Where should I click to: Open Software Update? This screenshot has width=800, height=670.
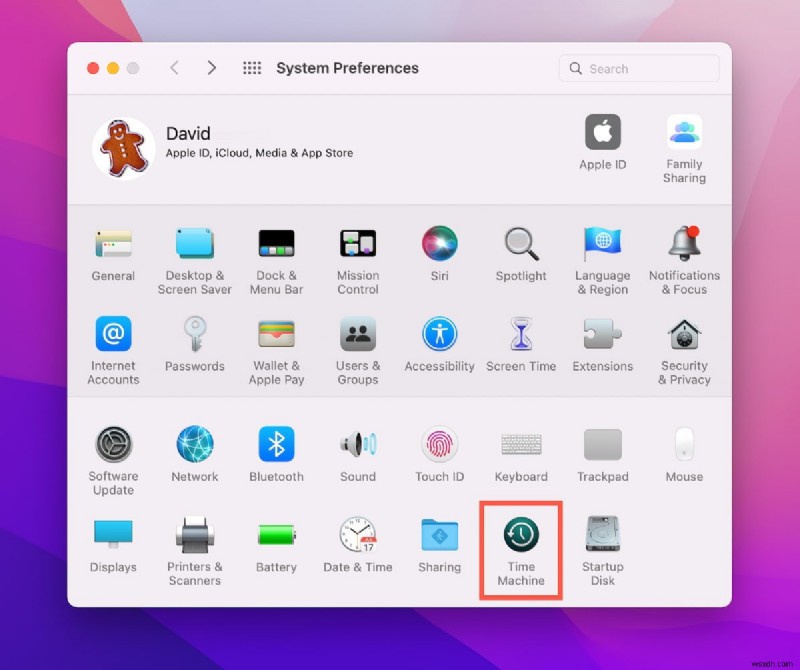click(113, 447)
